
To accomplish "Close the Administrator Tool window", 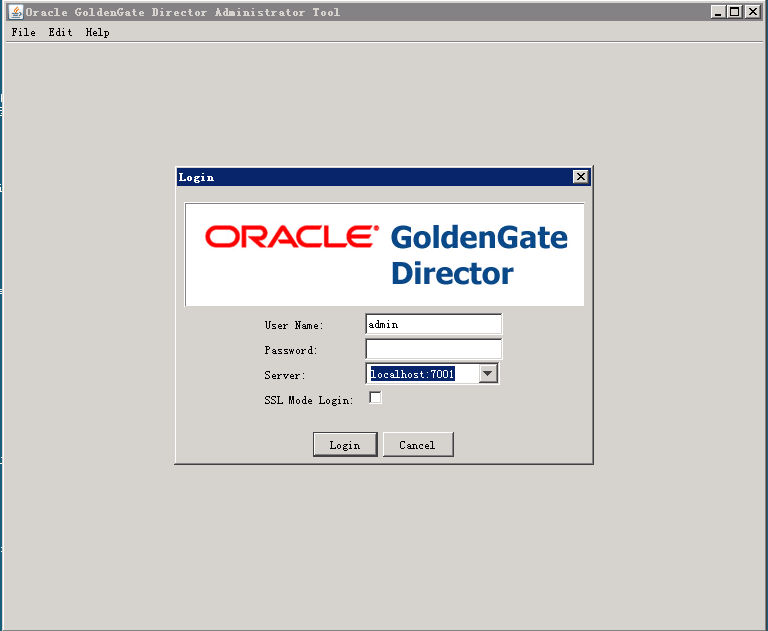I will coord(752,12).
